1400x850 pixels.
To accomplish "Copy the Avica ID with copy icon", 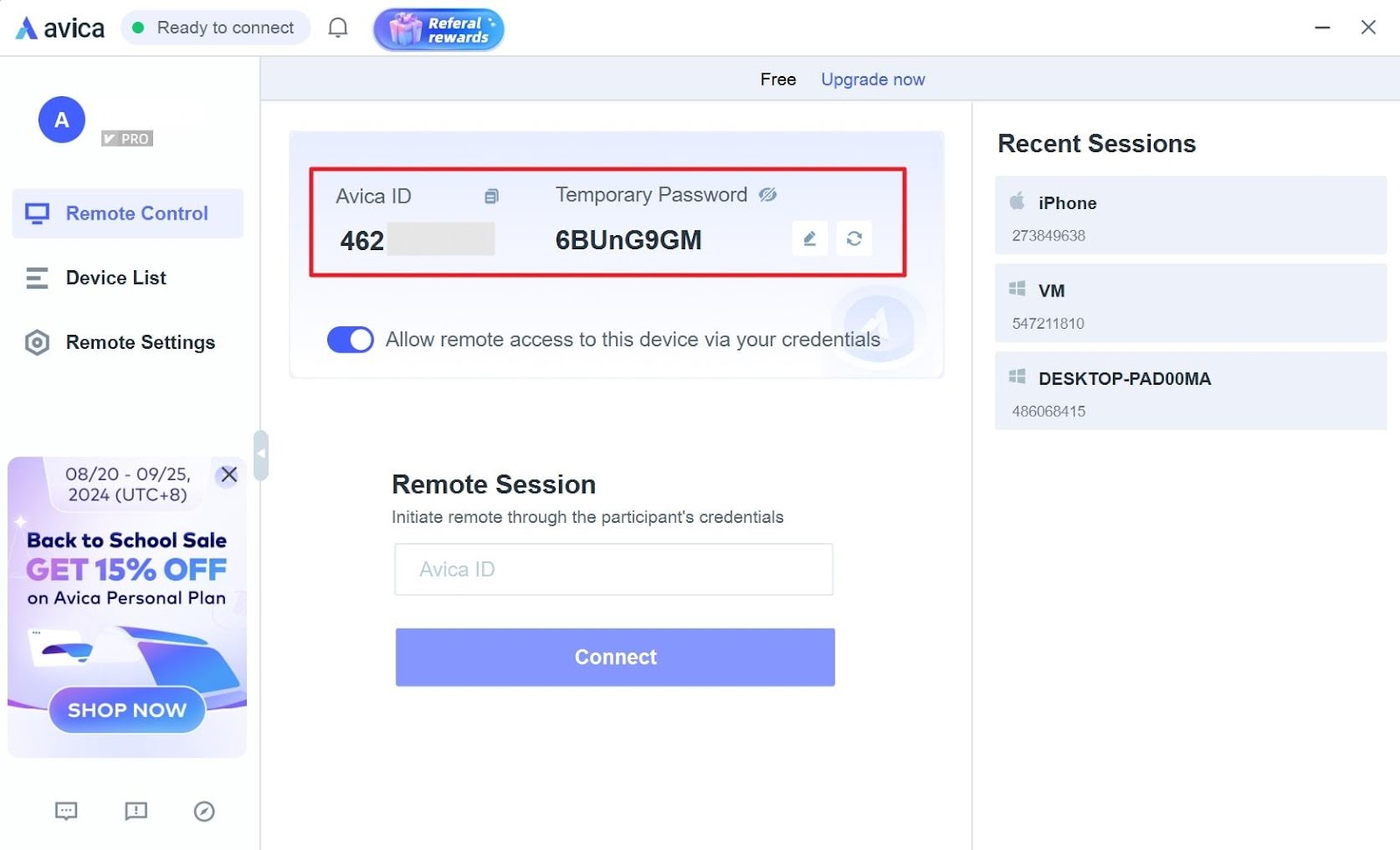I will pyautogui.click(x=492, y=196).
